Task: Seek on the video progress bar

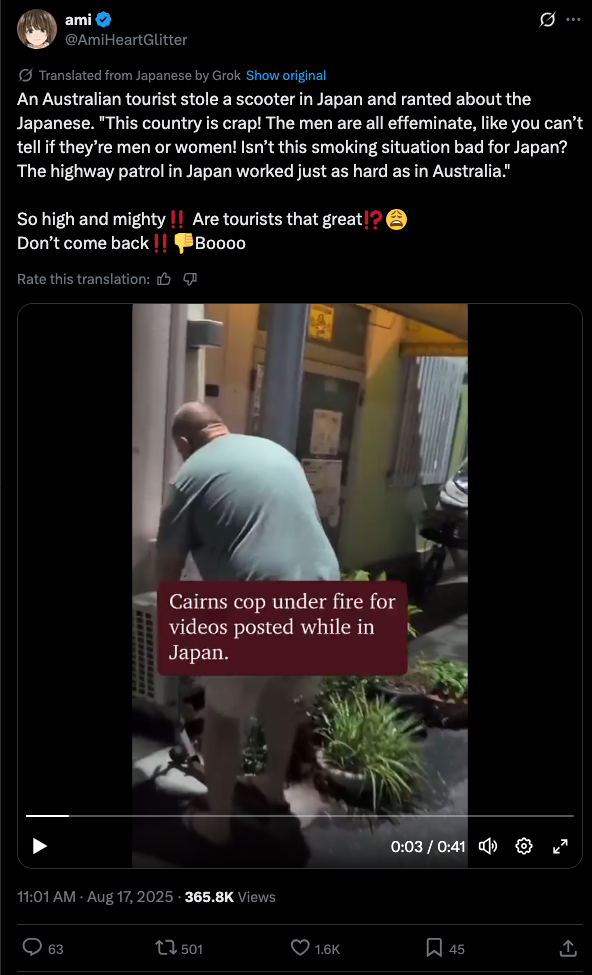Action: 299,815
